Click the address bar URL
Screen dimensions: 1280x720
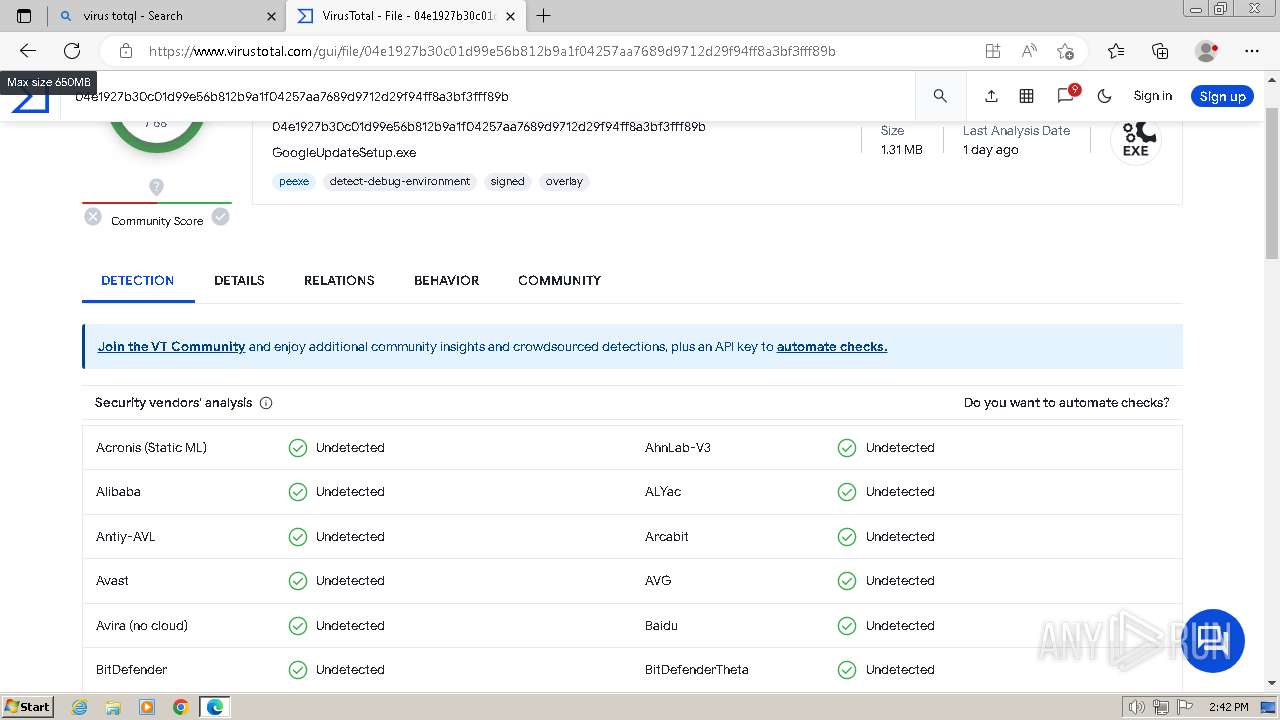[492, 51]
